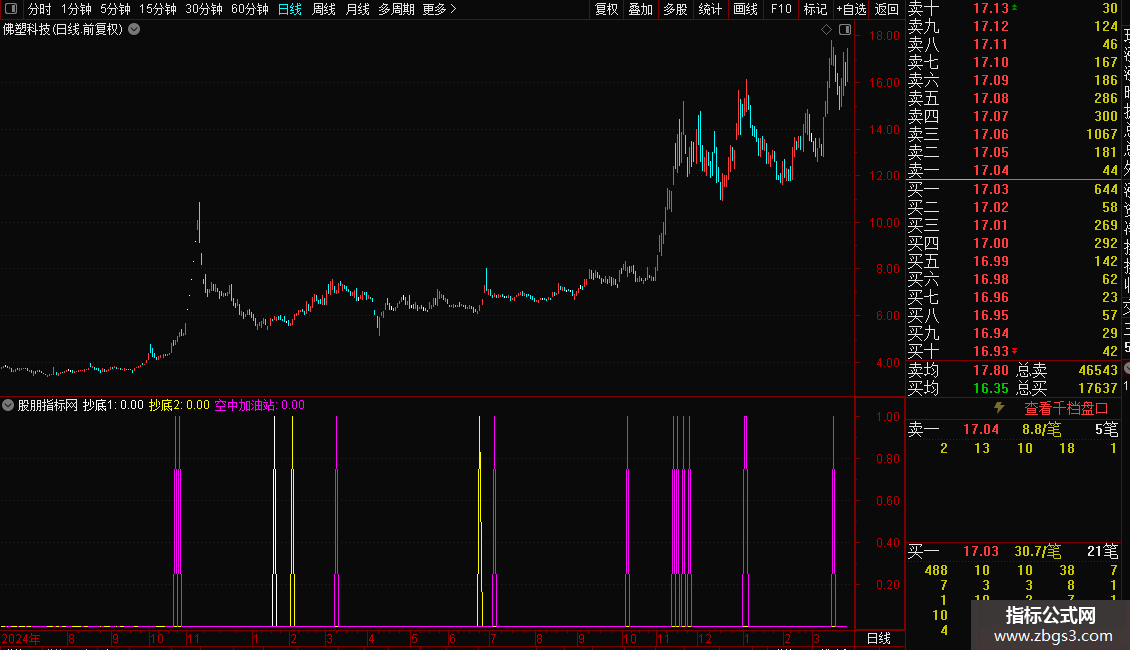
Task: Select the 5分钟 period
Action: [115, 9]
